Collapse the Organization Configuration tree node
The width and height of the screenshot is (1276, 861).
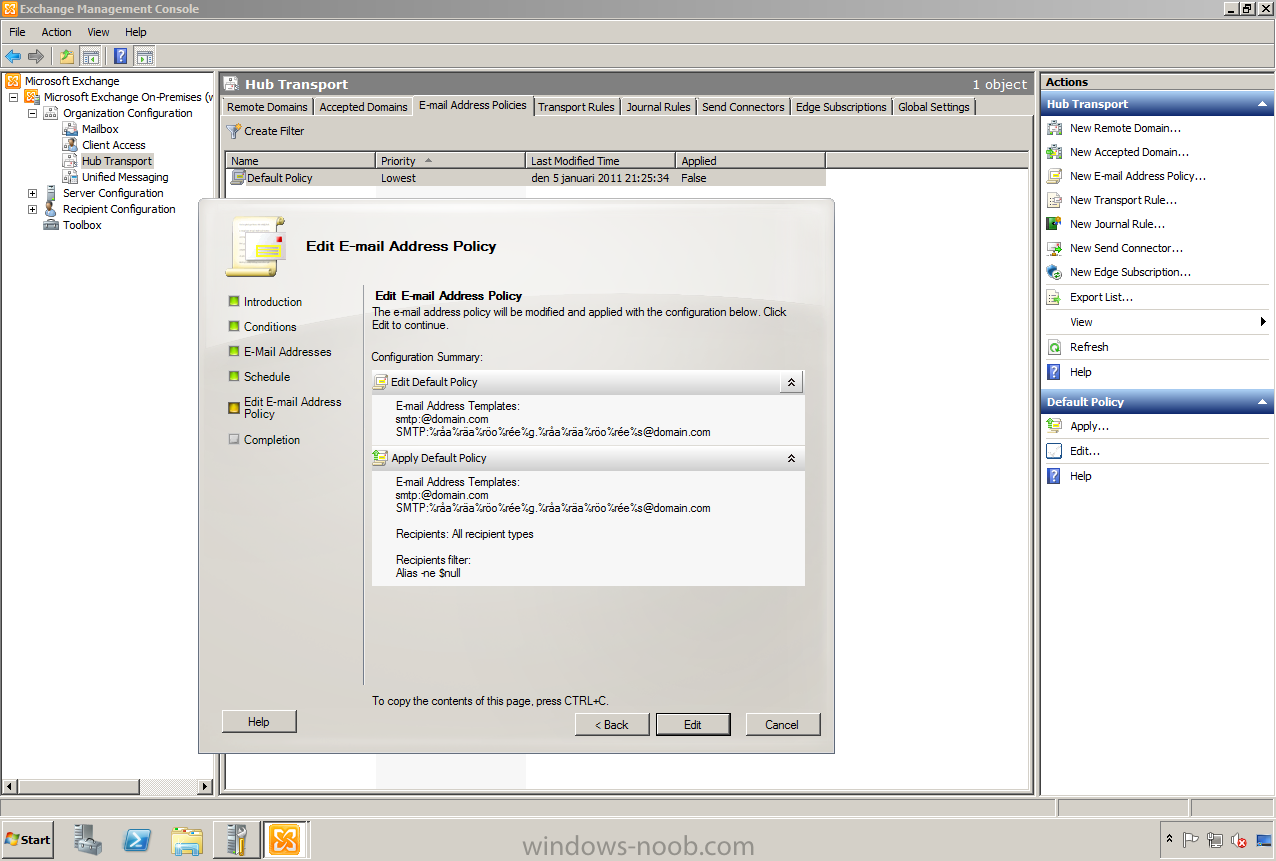pyautogui.click(x=32, y=113)
